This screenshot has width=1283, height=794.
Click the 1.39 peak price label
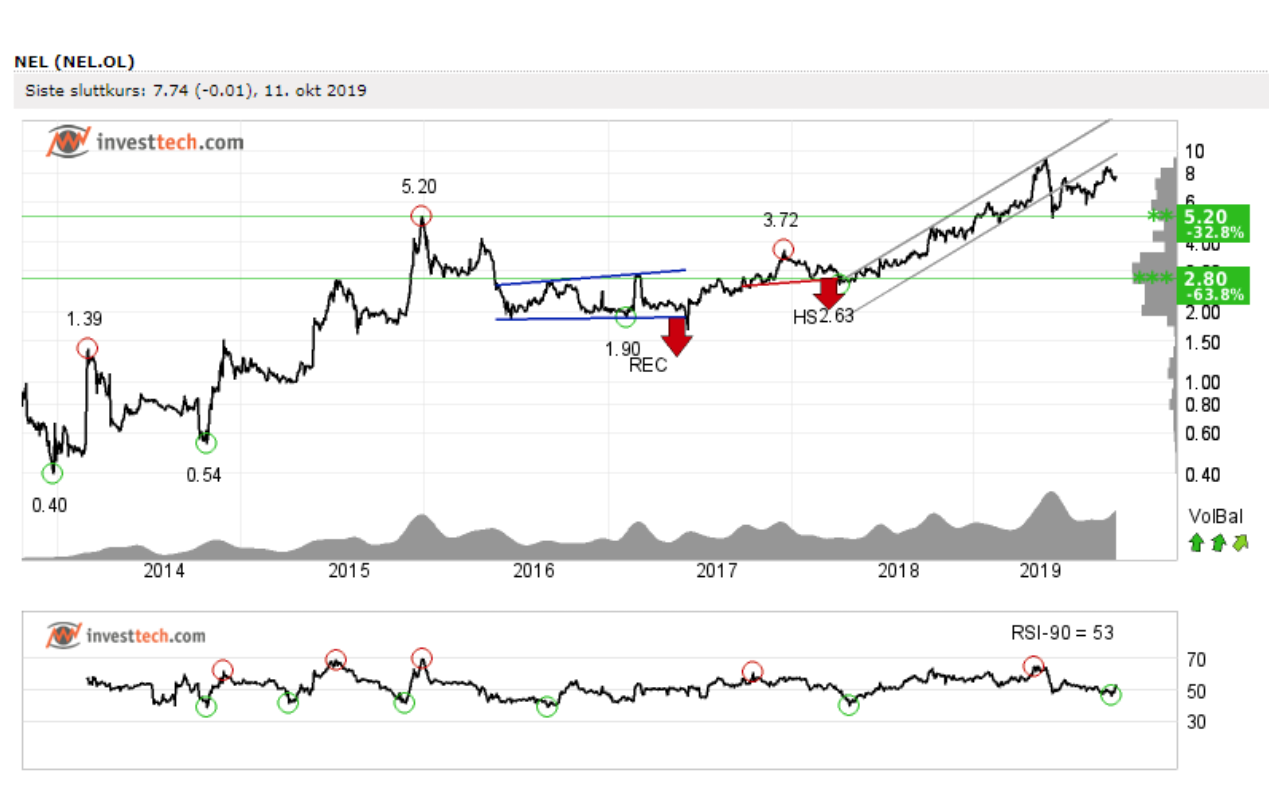tap(86, 319)
